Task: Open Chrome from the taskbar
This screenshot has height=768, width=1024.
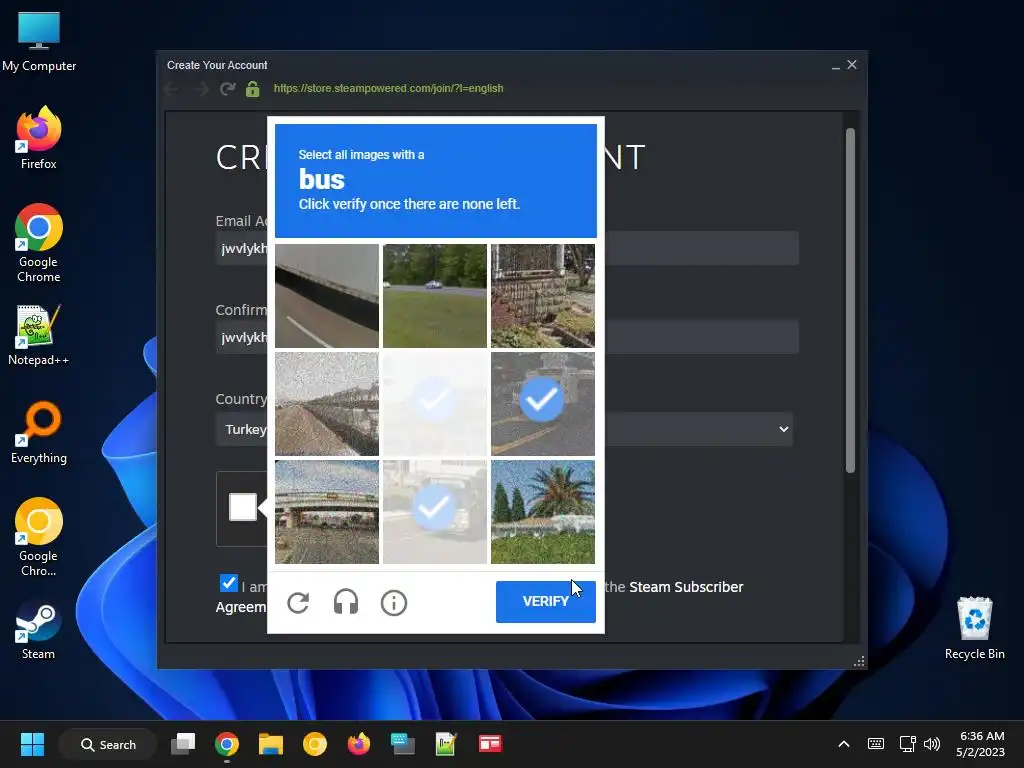Action: [227, 744]
